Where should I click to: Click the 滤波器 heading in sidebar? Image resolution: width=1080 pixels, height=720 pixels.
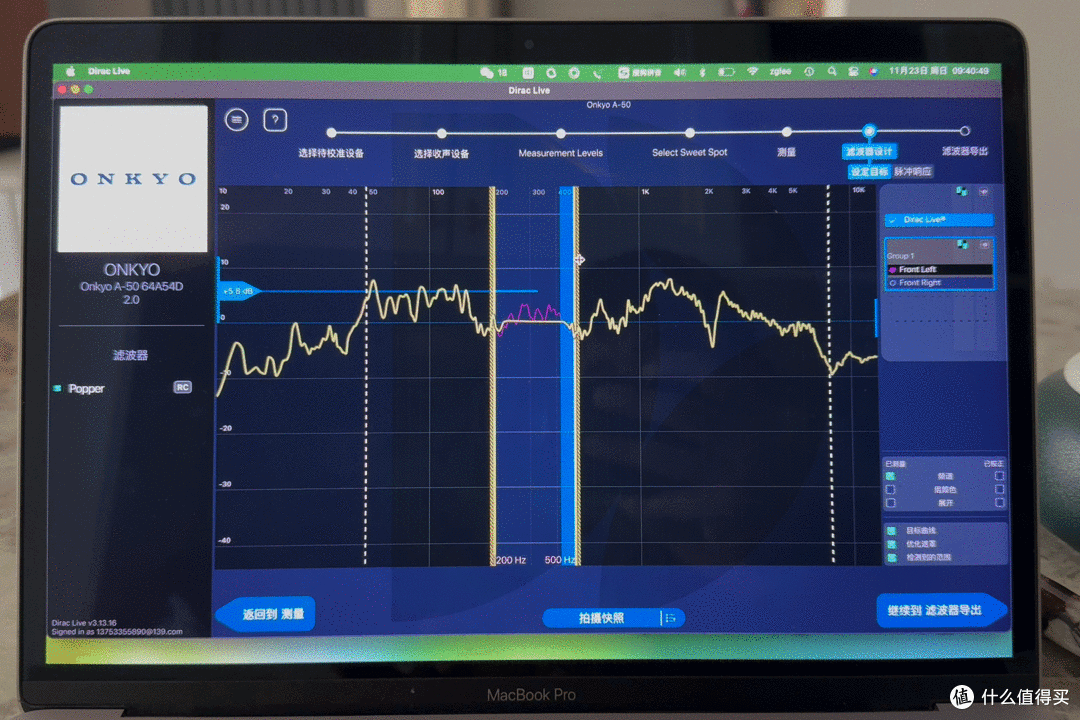(130, 356)
